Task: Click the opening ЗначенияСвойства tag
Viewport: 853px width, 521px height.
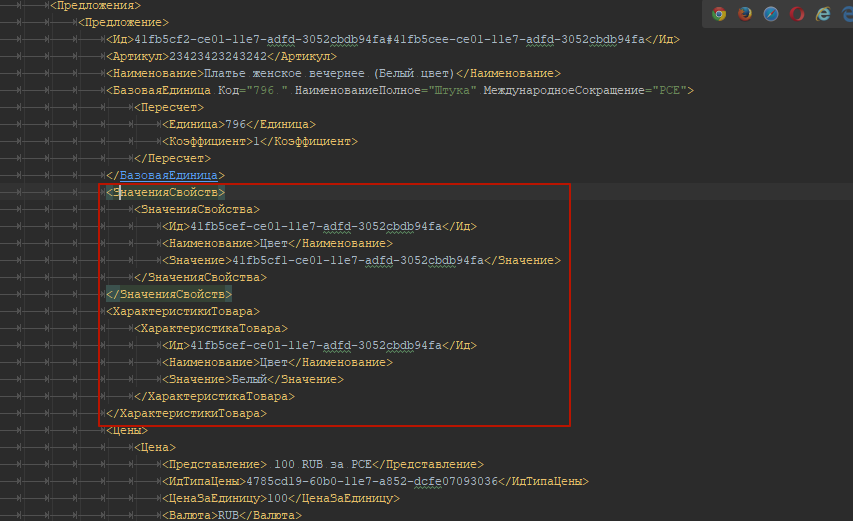Action: (197, 209)
